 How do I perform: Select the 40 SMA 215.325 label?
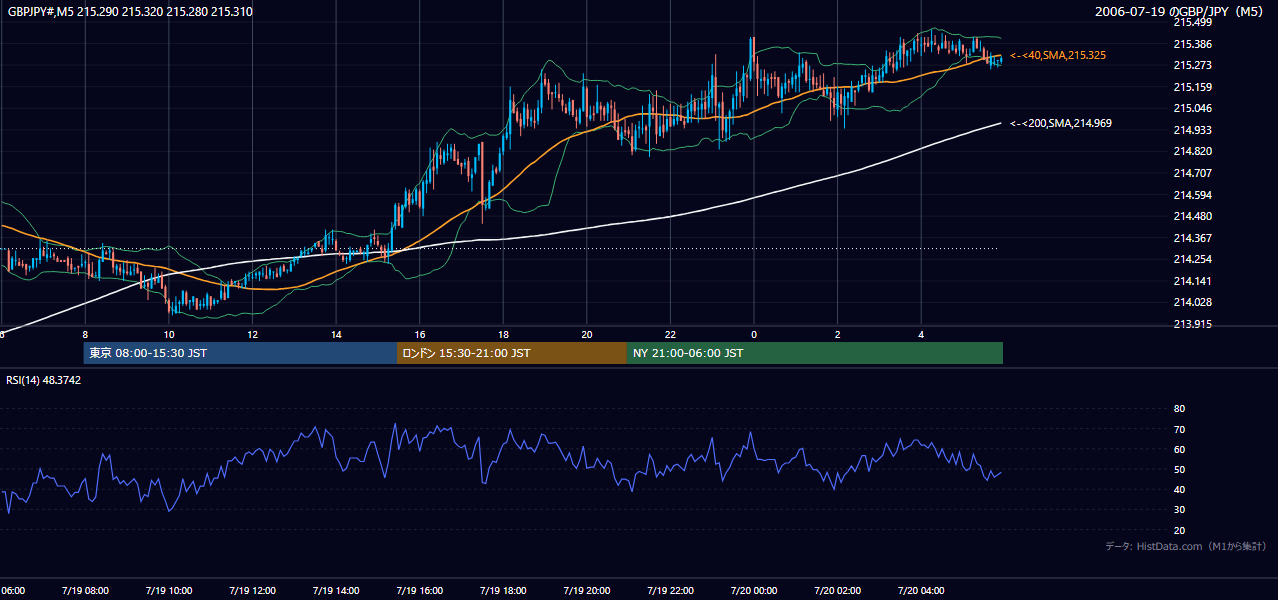click(x=1058, y=55)
